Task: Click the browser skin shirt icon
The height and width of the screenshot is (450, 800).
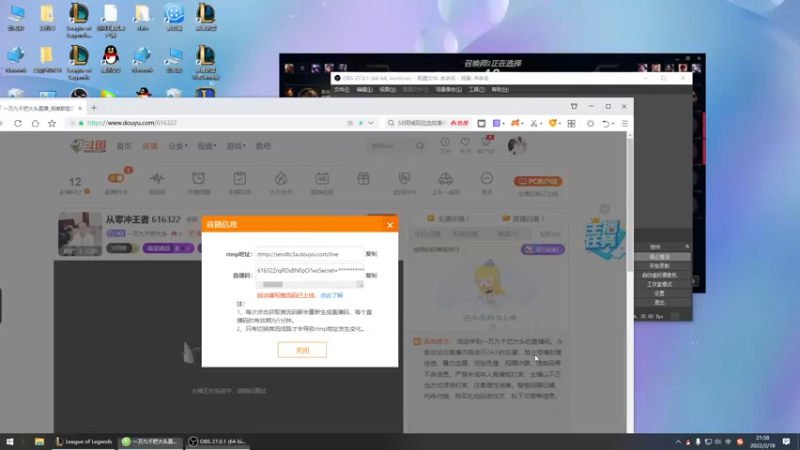Action: coord(574,106)
